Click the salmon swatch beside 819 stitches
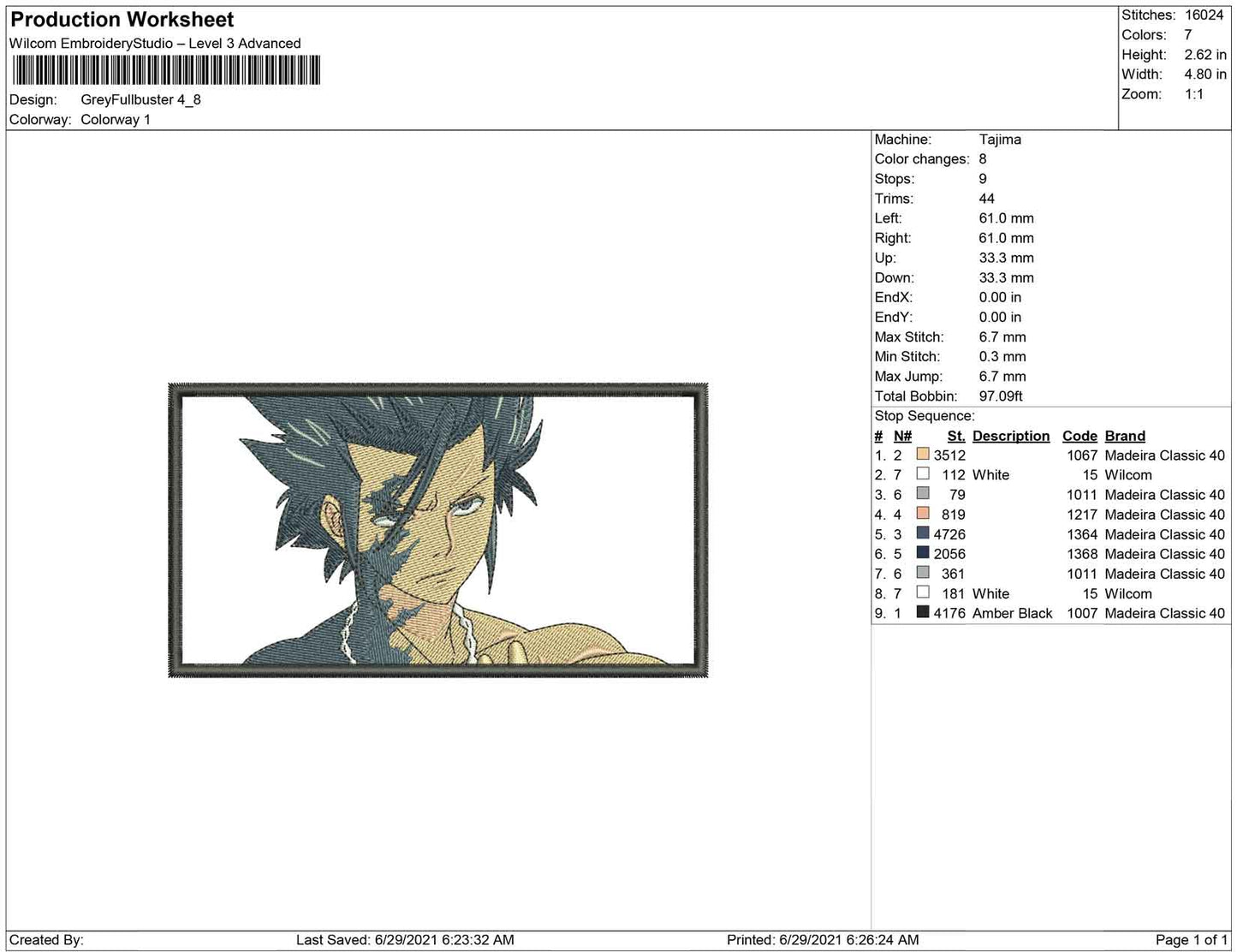 click(x=923, y=514)
